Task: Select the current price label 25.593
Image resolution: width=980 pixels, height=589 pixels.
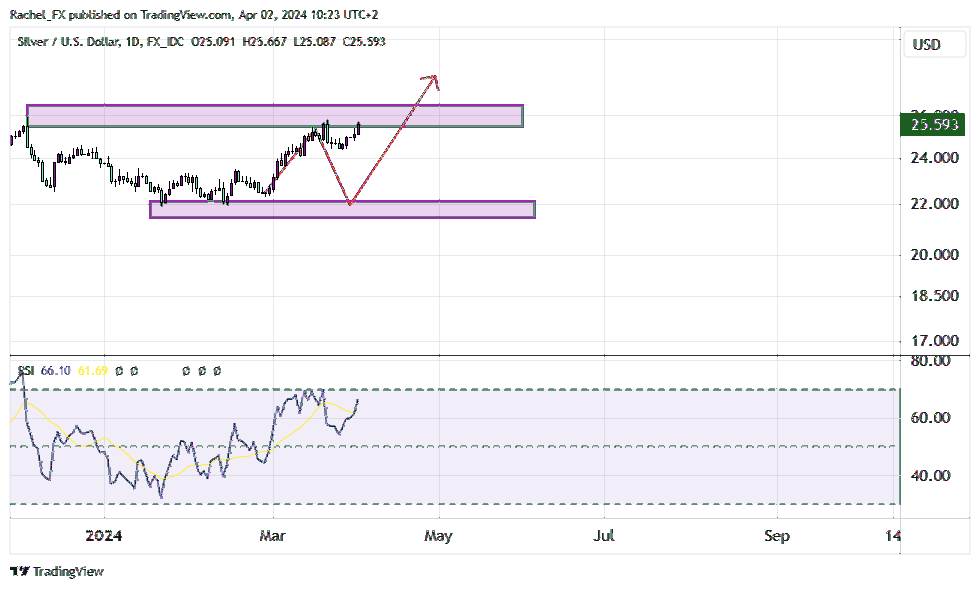Action: (x=932, y=124)
